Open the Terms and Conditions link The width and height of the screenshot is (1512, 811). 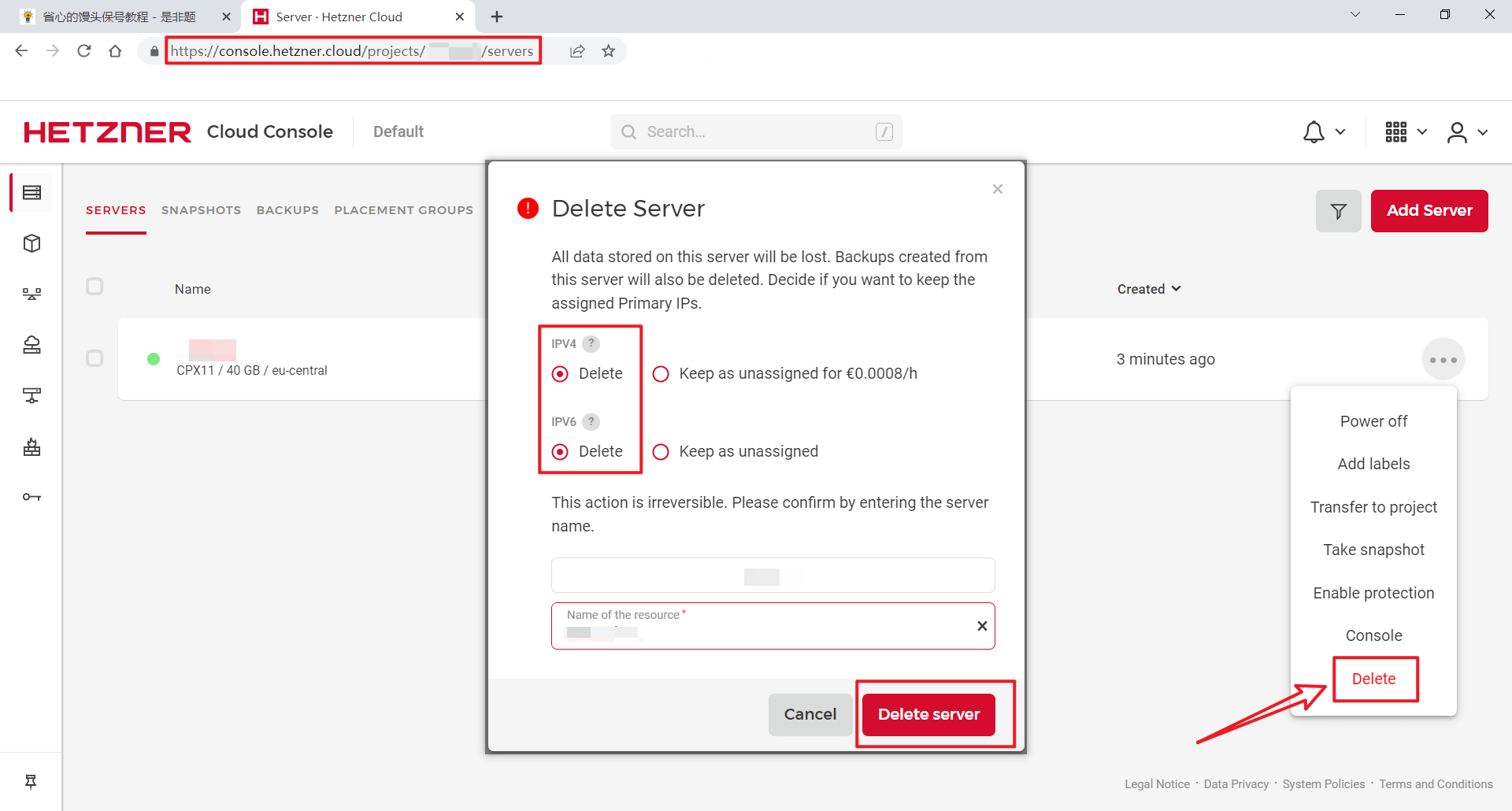[x=1436, y=784]
